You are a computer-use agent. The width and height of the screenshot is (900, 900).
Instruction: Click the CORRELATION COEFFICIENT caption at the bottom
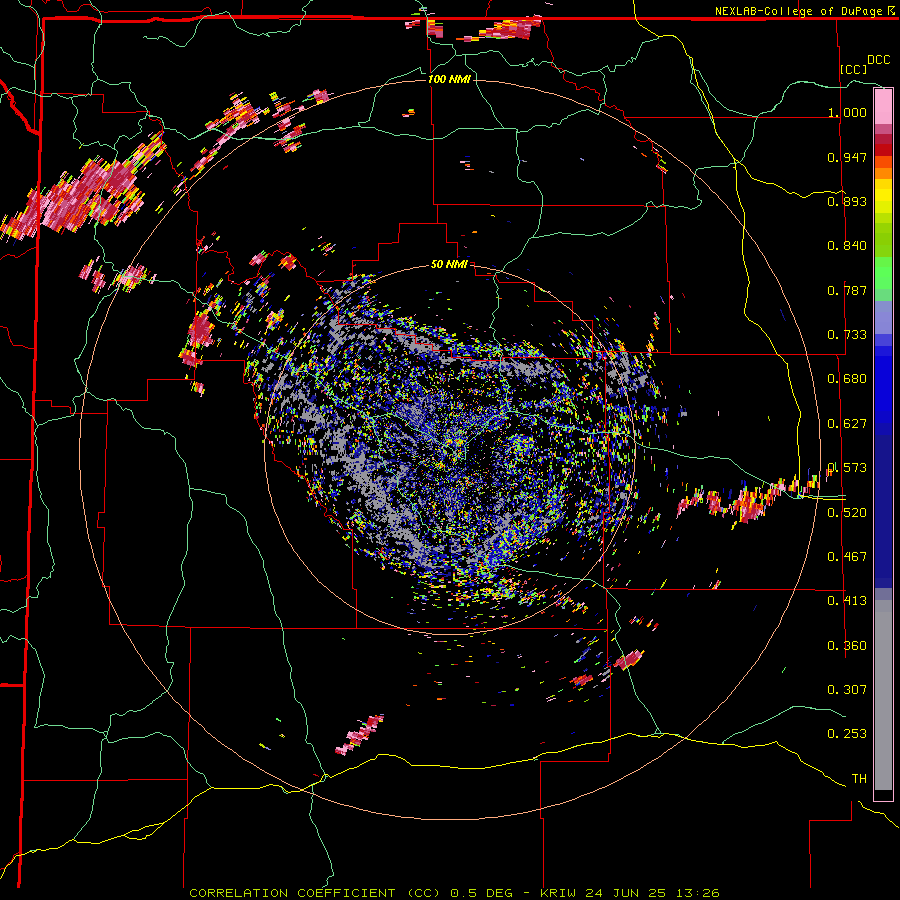[x=454, y=893]
